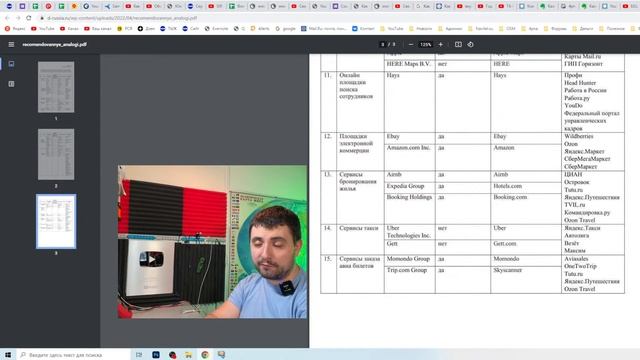
Task: Expand the Форумы bookmarks folder
Action: [x=555, y=29]
